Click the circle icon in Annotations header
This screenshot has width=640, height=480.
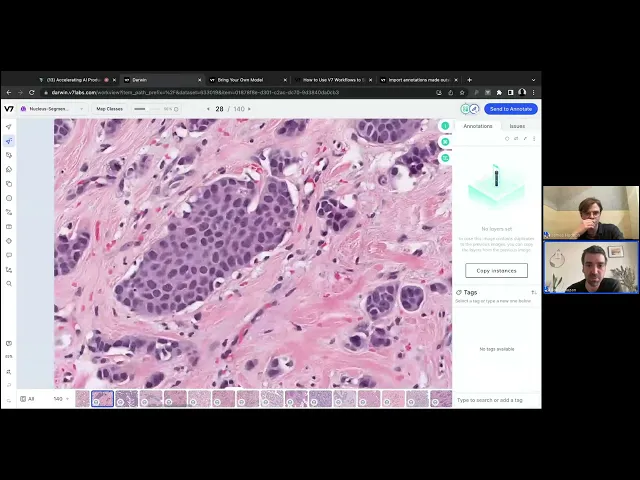507,139
